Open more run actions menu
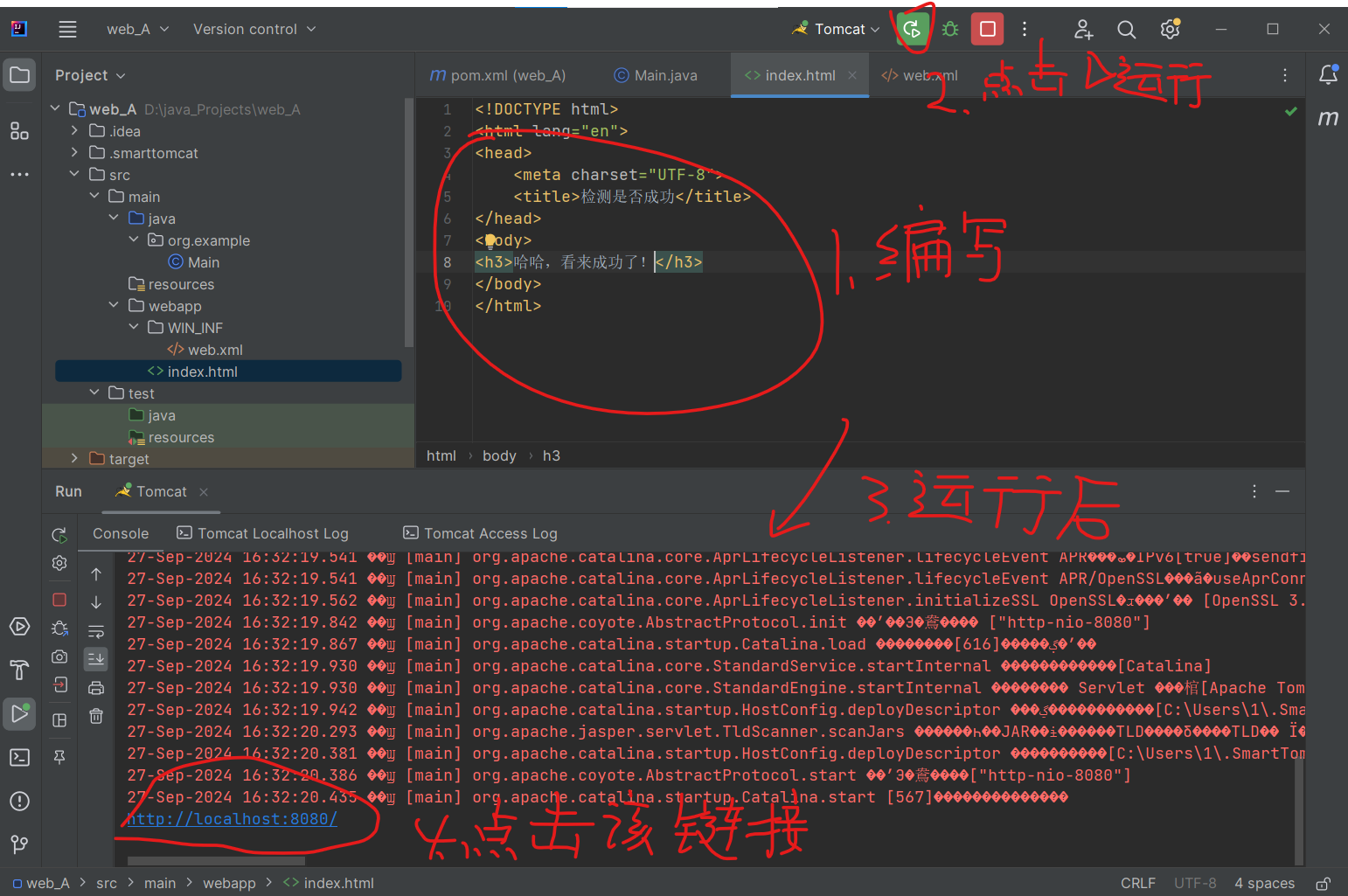Viewport: 1348px width, 896px height. 1025,29
